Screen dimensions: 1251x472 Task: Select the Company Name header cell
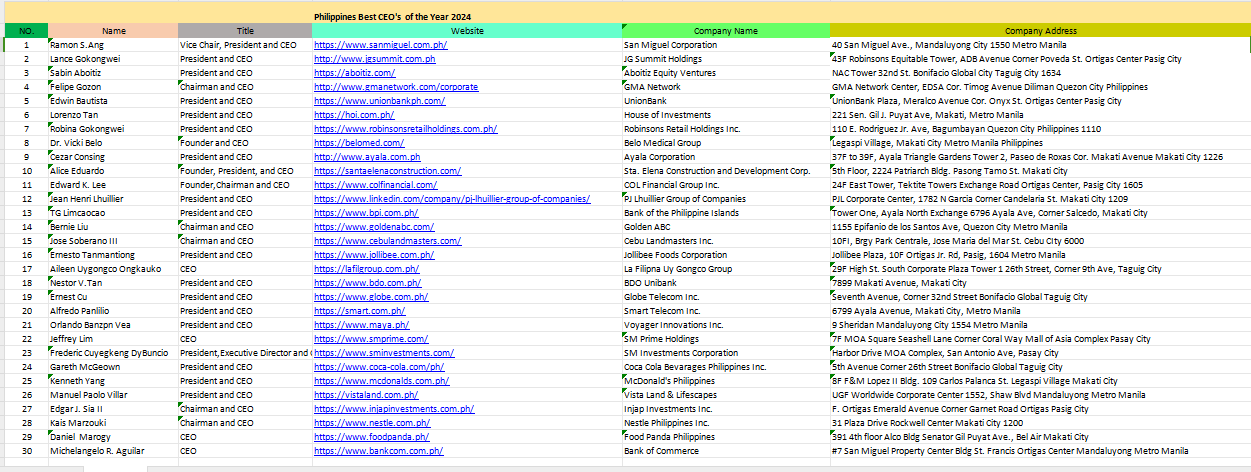(725, 31)
